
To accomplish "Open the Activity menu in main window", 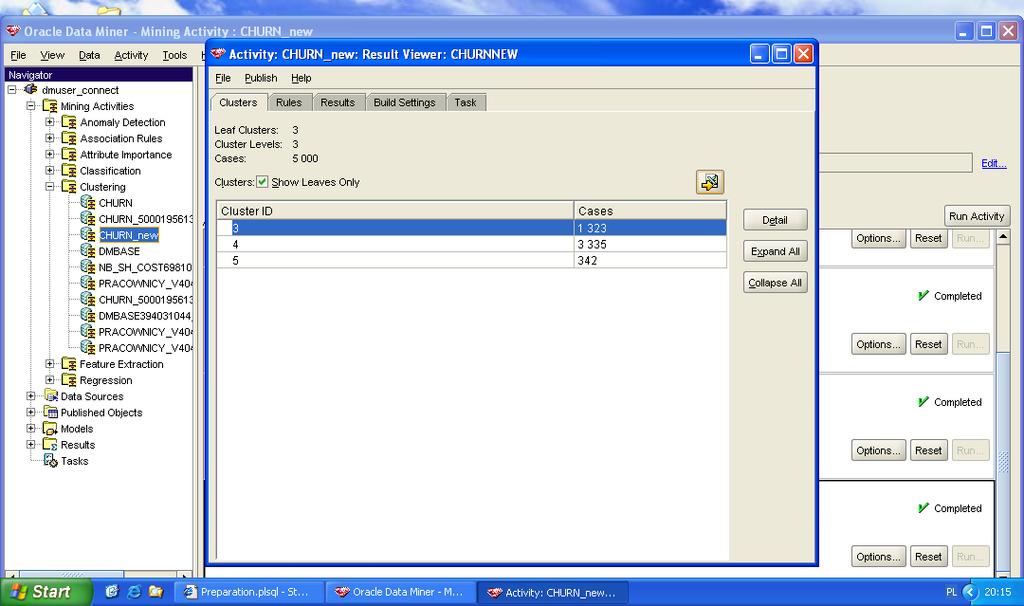I will 131,55.
